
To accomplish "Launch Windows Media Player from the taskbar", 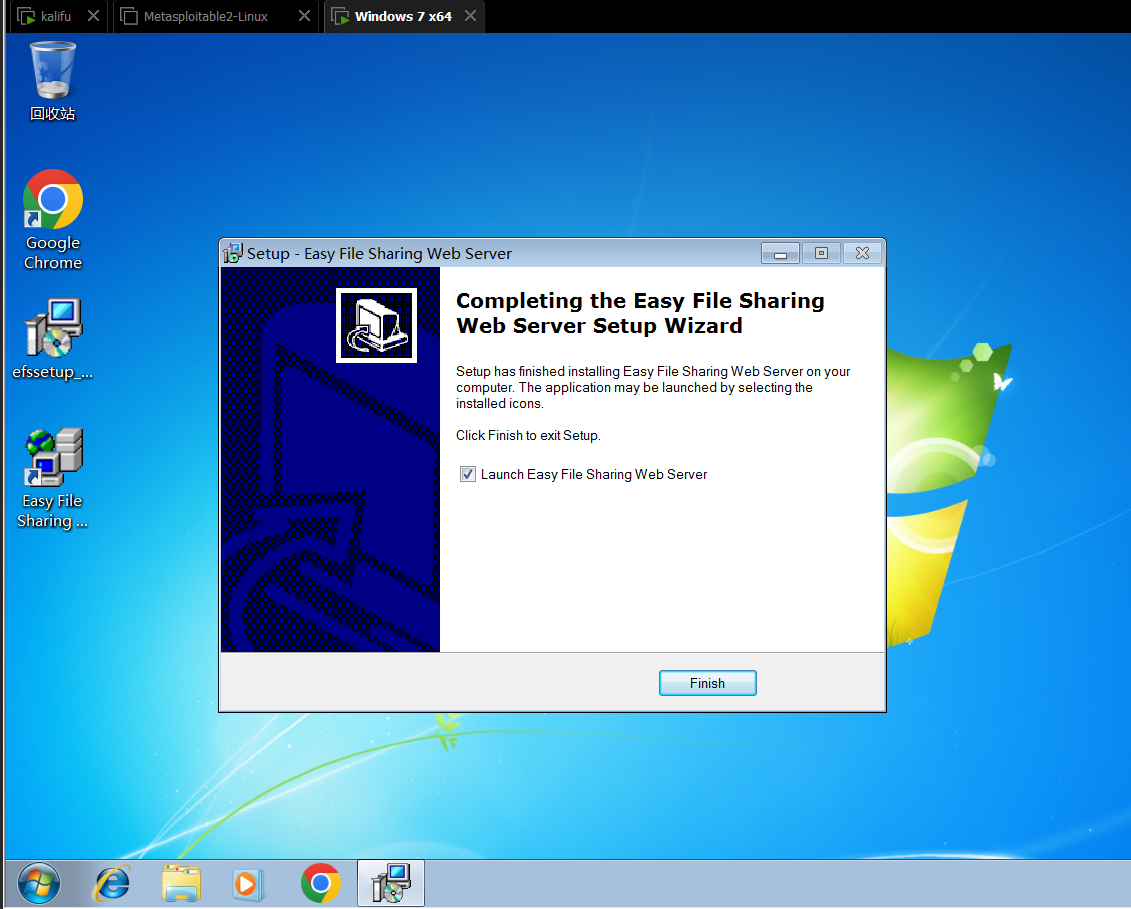I will [248, 883].
